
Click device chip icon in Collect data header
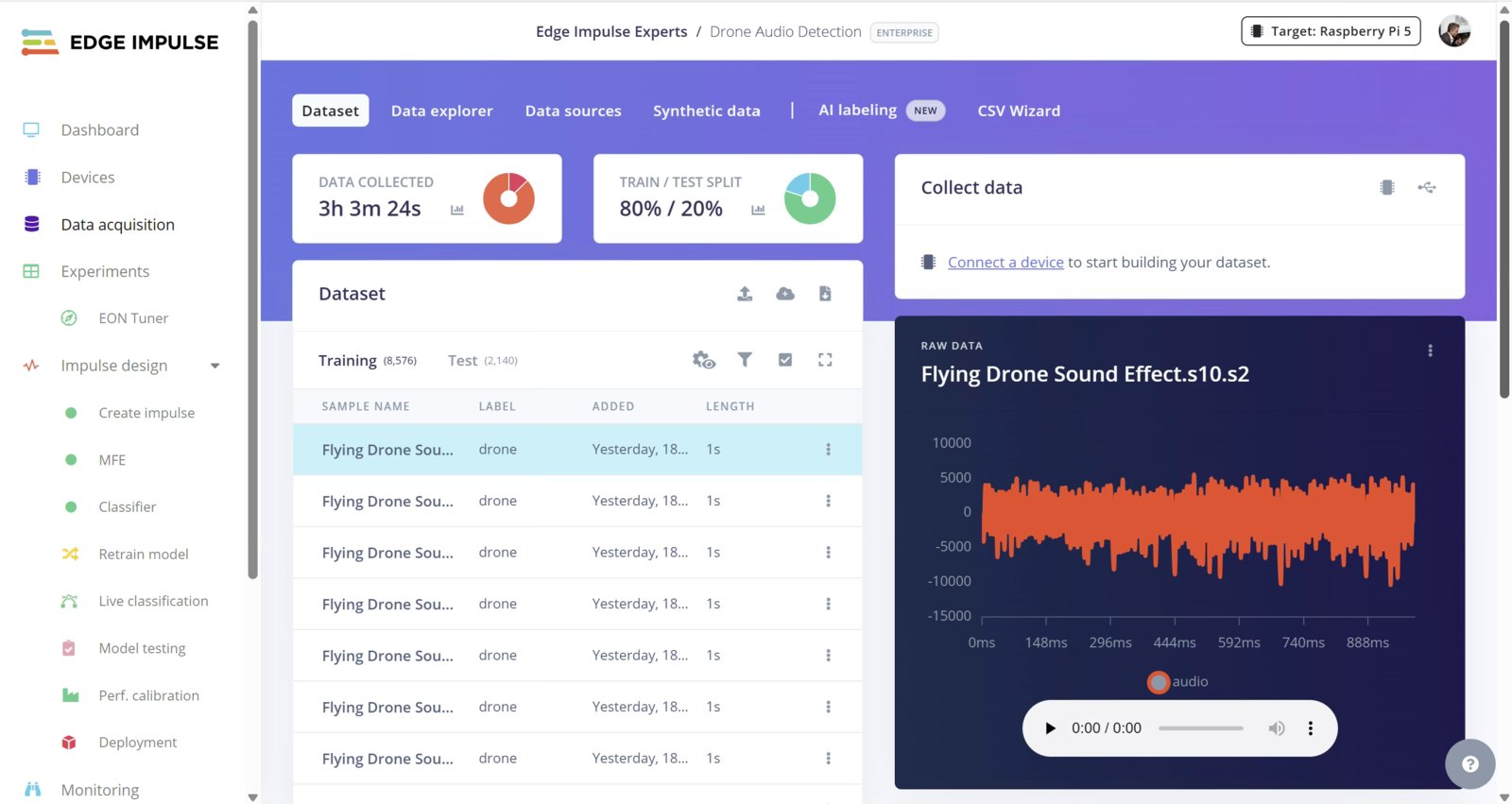click(1387, 187)
